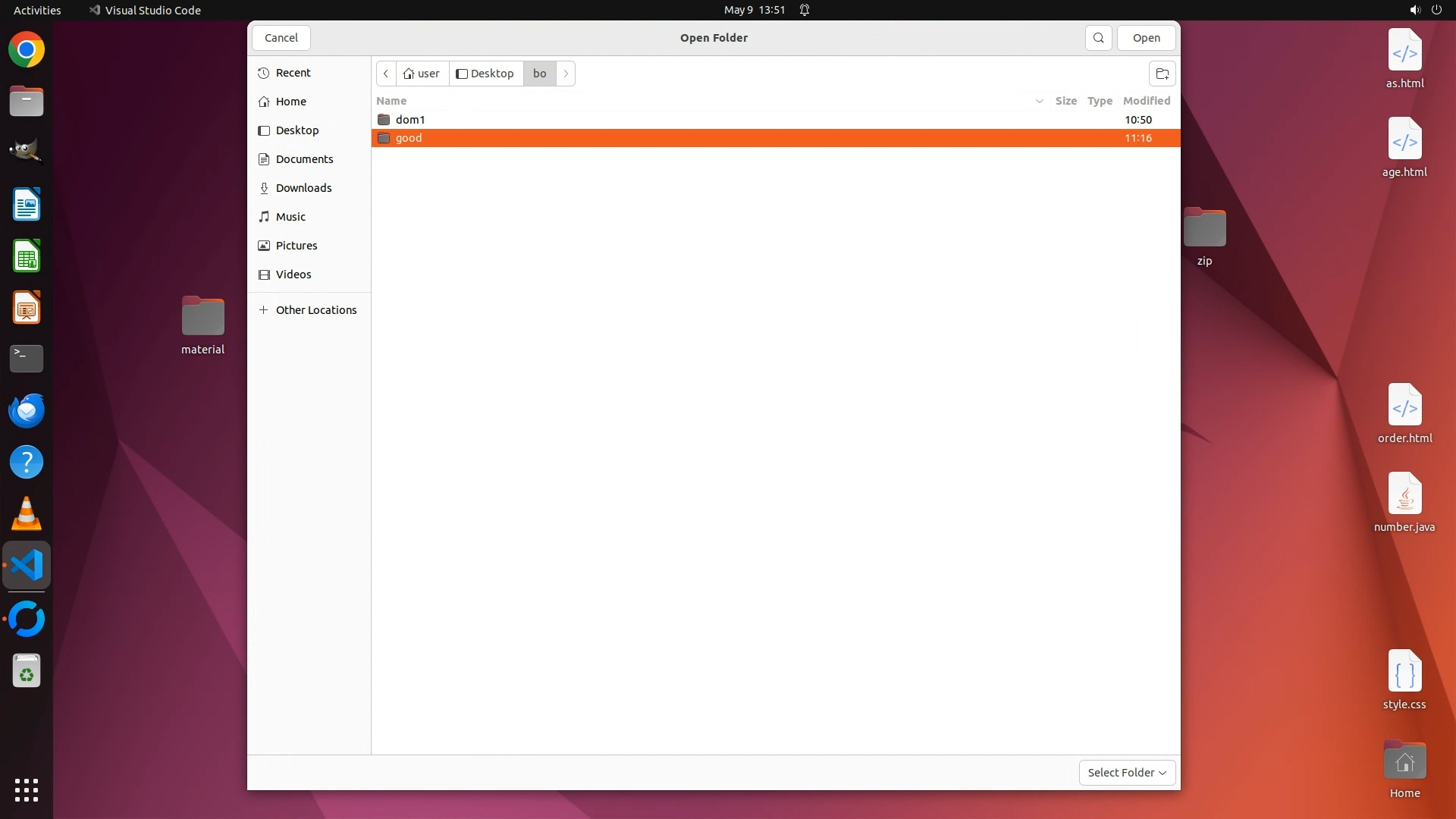This screenshot has width=1456, height=819.
Task: Toggle sort order arrow on Name column
Action: coord(1039,101)
